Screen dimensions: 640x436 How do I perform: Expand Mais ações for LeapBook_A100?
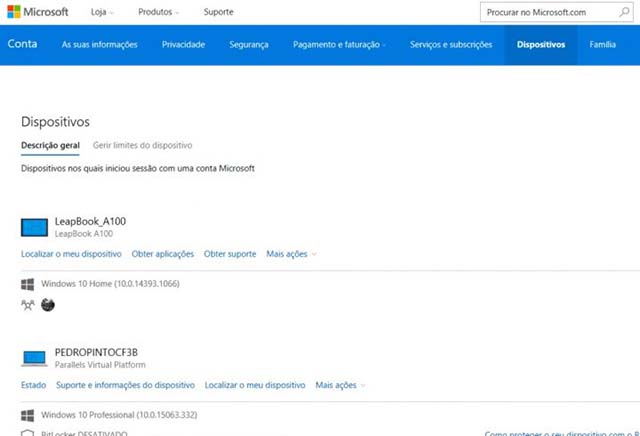(291, 254)
